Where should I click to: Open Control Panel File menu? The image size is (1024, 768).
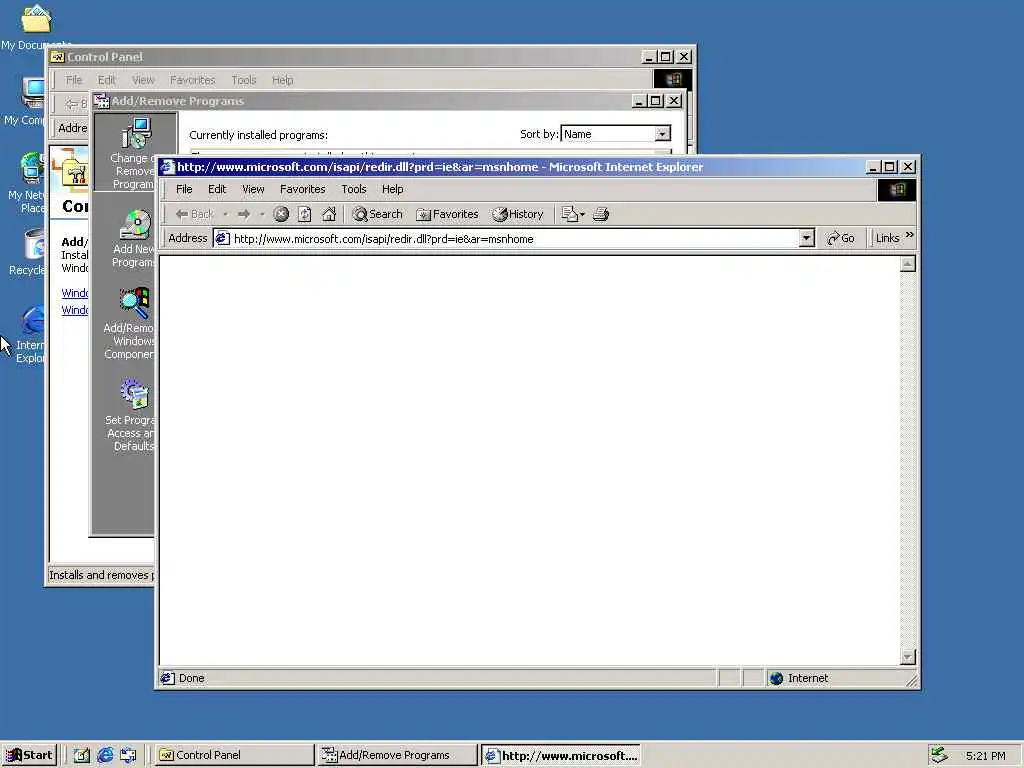click(x=74, y=80)
